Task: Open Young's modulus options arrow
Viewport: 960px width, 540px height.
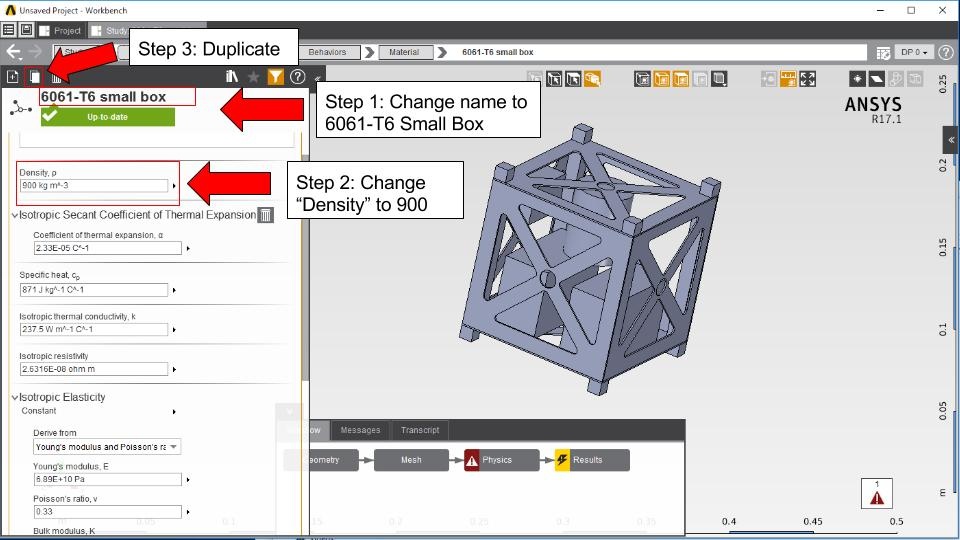Action: tap(188, 479)
